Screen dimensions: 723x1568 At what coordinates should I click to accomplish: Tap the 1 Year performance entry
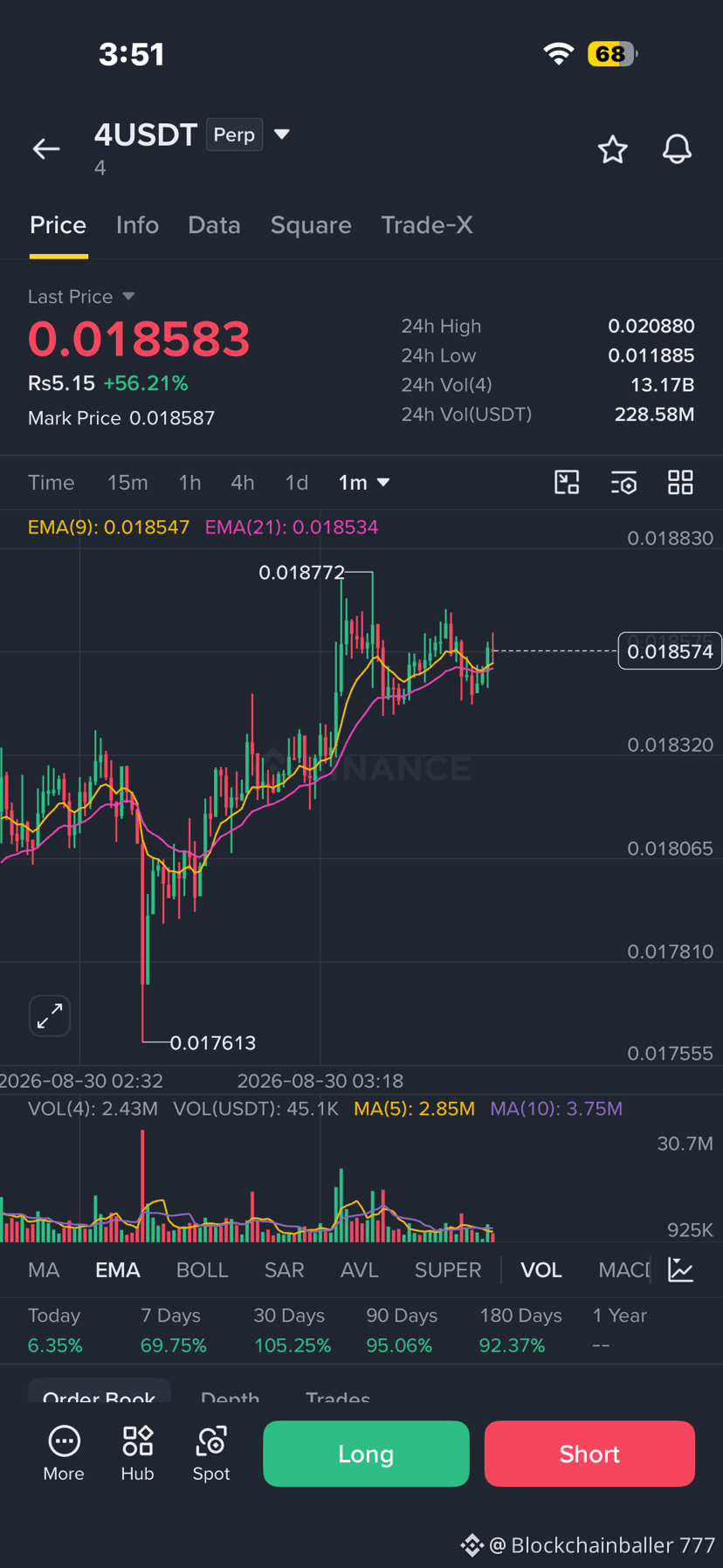tap(619, 1331)
